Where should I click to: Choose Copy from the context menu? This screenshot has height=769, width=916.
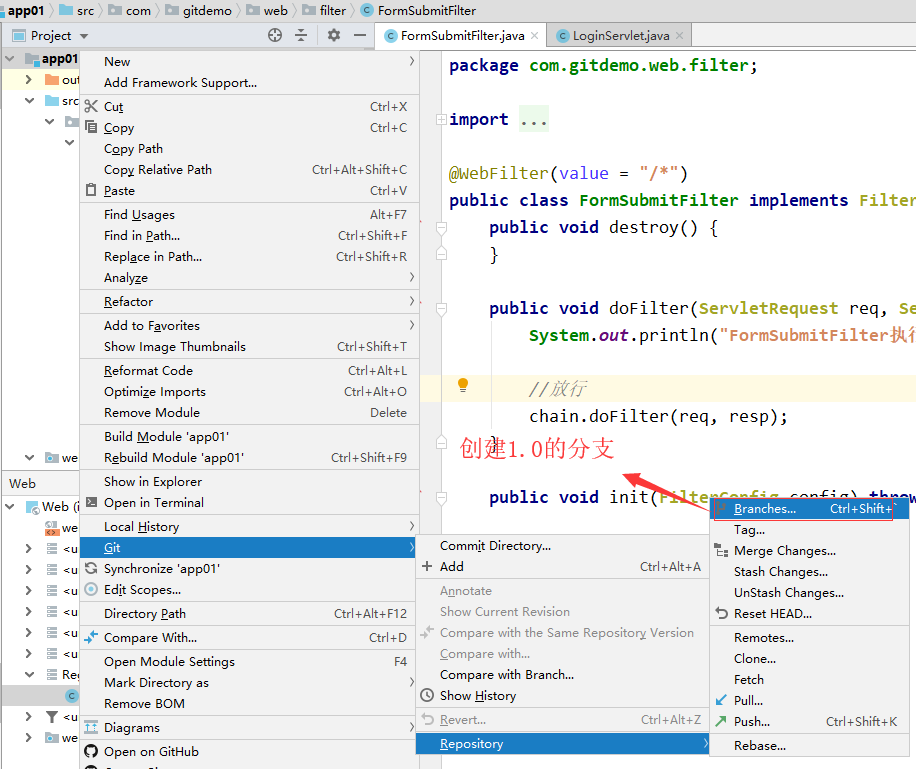click(x=249, y=127)
